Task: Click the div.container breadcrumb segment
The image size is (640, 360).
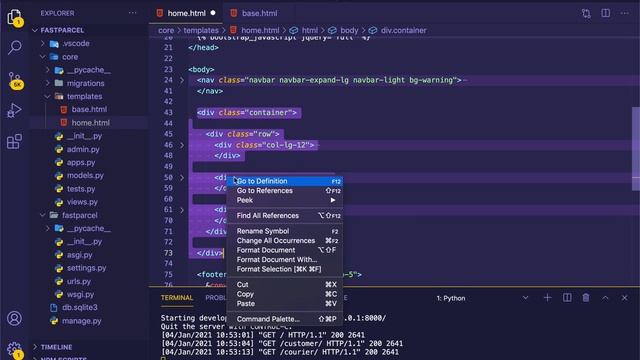Action: tap(403, 30)
